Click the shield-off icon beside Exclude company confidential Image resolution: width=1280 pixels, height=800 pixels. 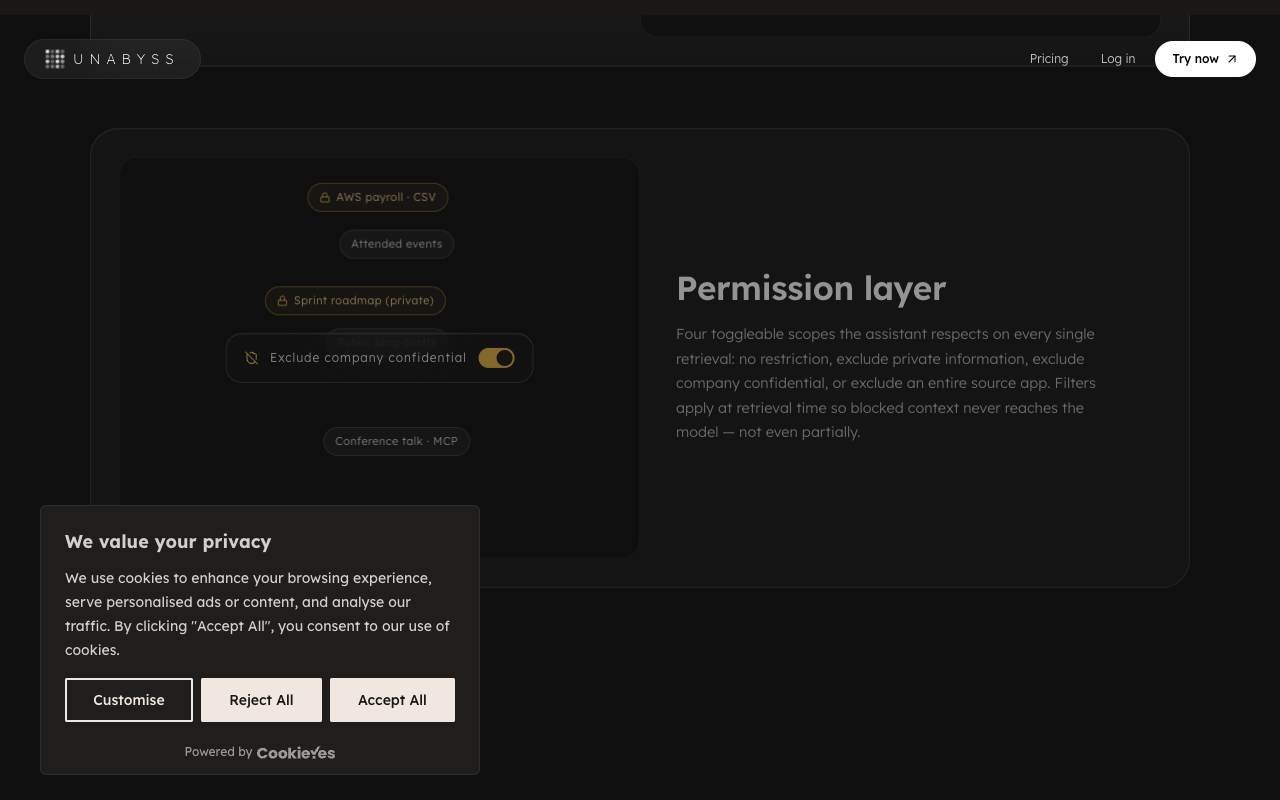252,358
